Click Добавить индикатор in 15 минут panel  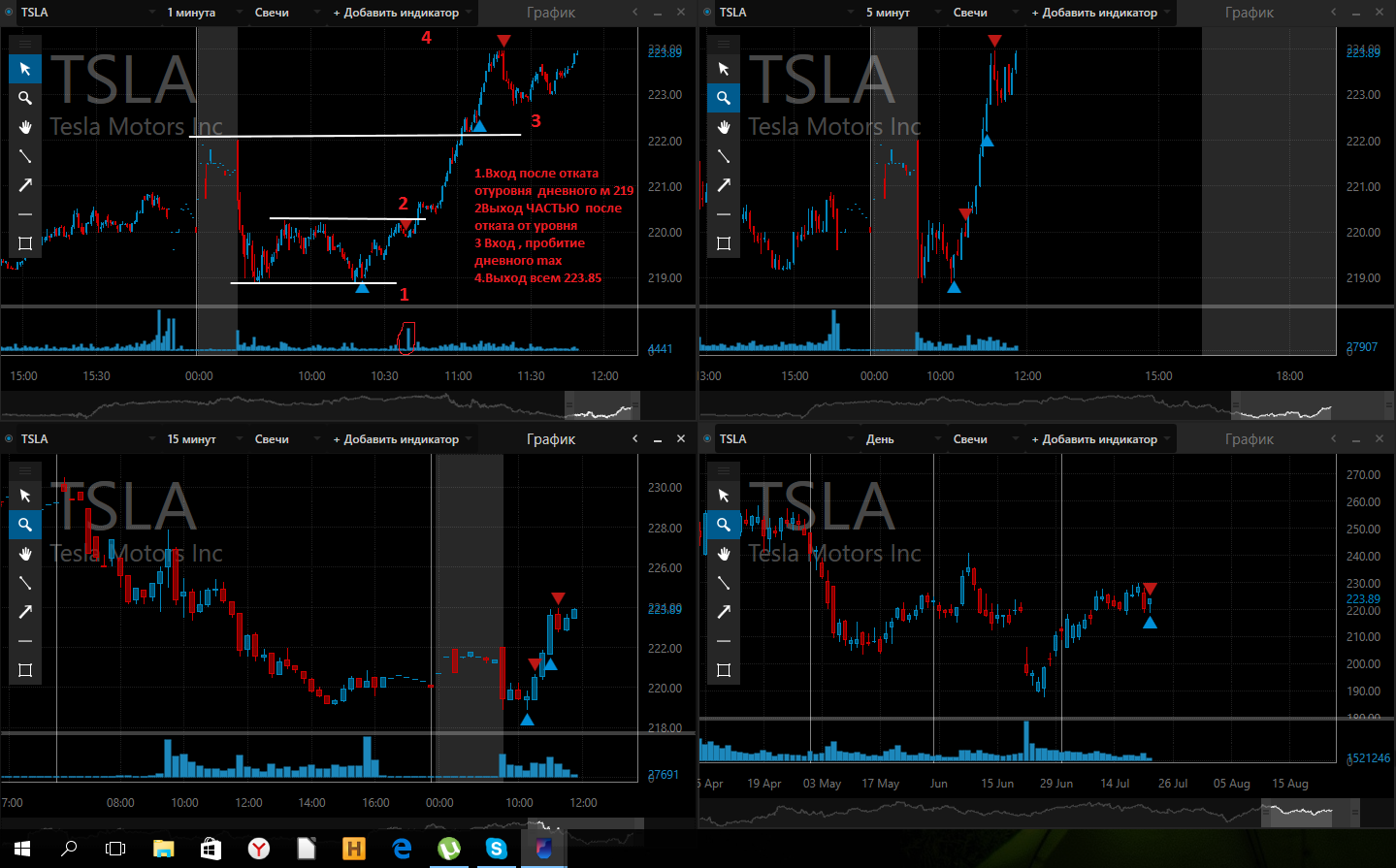coord(402,439)
